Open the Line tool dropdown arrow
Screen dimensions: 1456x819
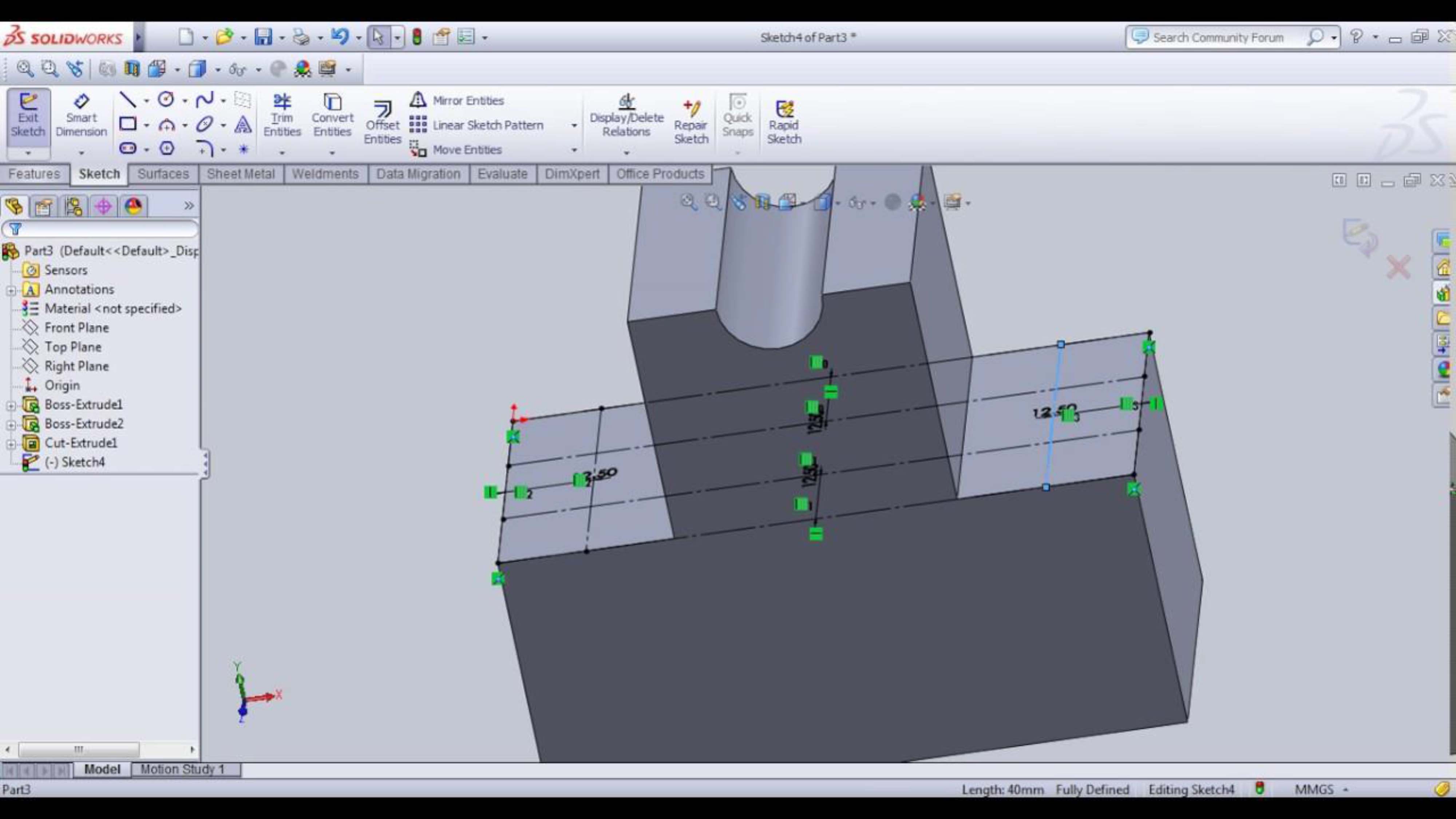tap(146, 100)
